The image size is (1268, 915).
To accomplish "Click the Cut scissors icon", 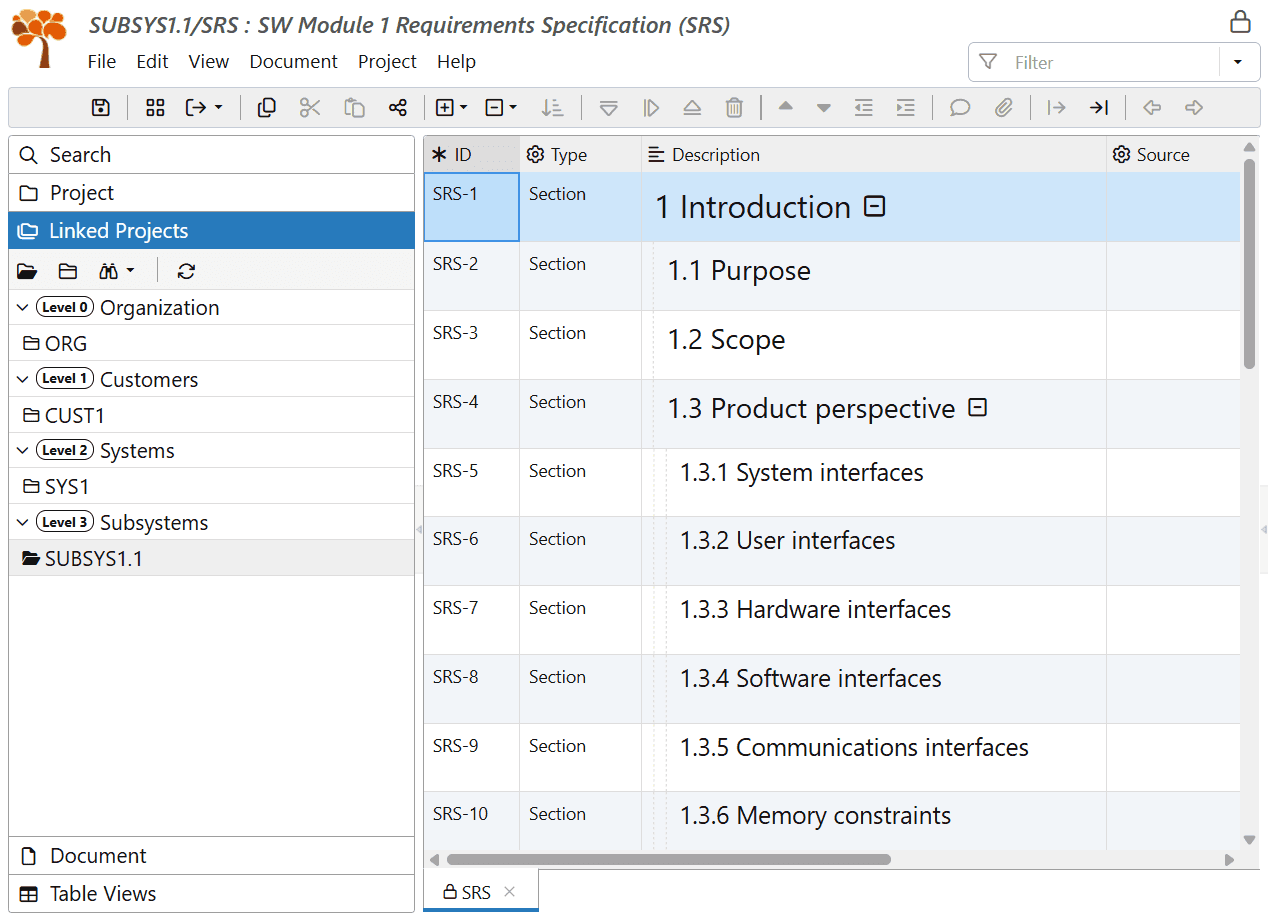I will click(310, 108).
